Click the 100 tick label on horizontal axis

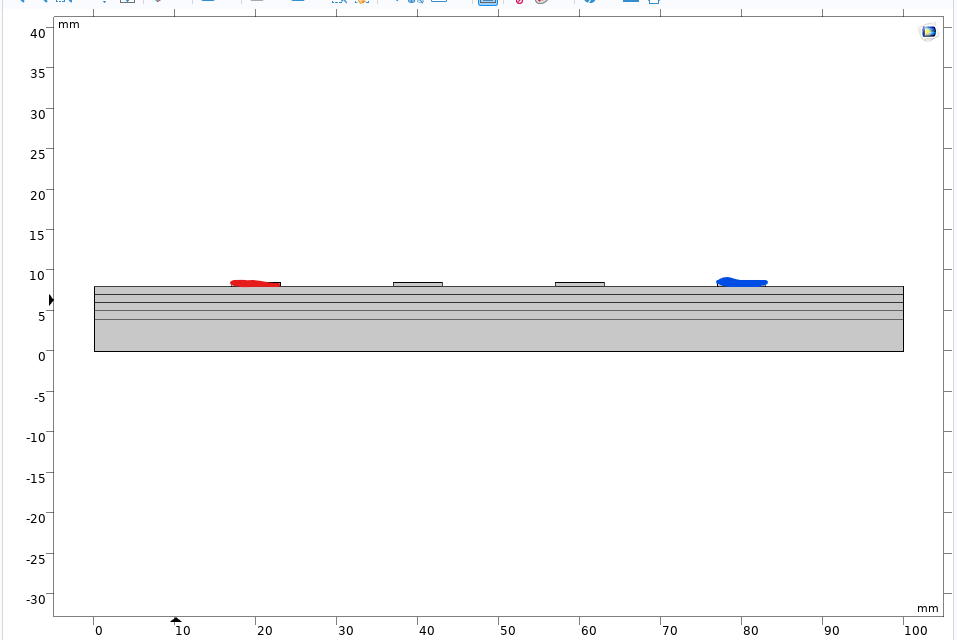[903, 630]
